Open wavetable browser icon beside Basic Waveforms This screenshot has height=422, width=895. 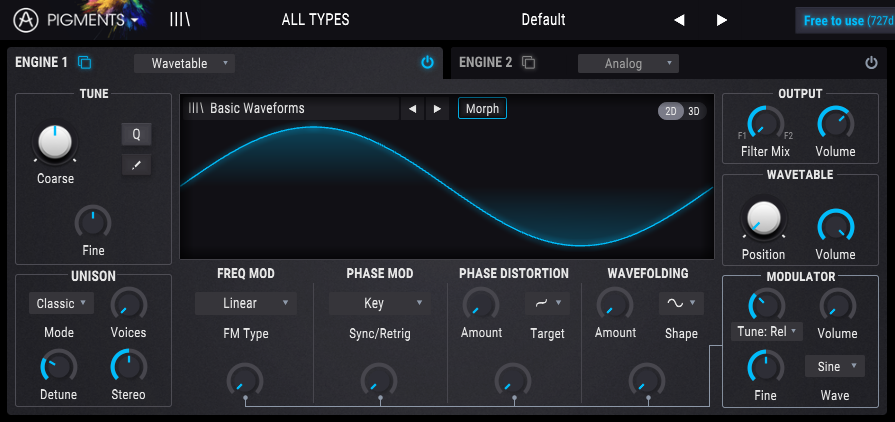(196, 108)
